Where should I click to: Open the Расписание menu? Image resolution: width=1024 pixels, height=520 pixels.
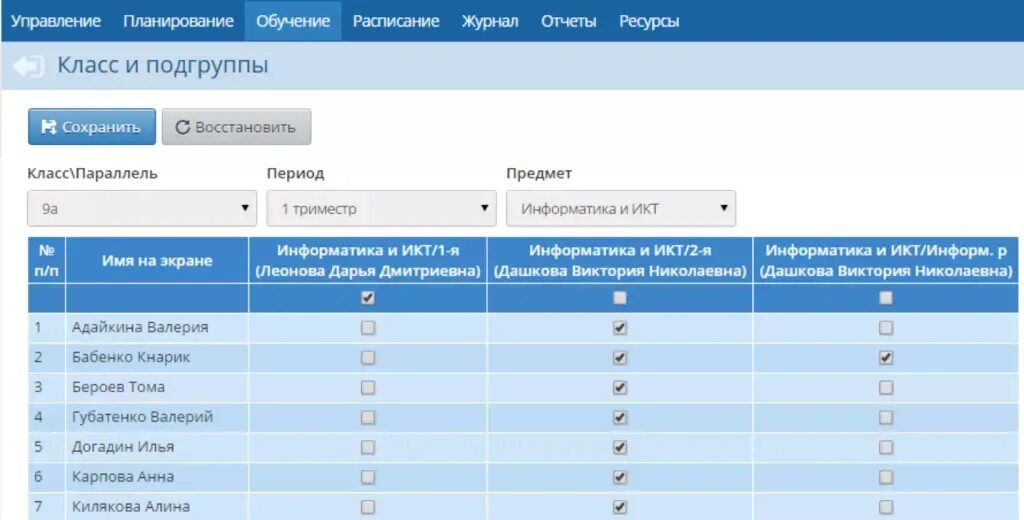coord(396,21)
